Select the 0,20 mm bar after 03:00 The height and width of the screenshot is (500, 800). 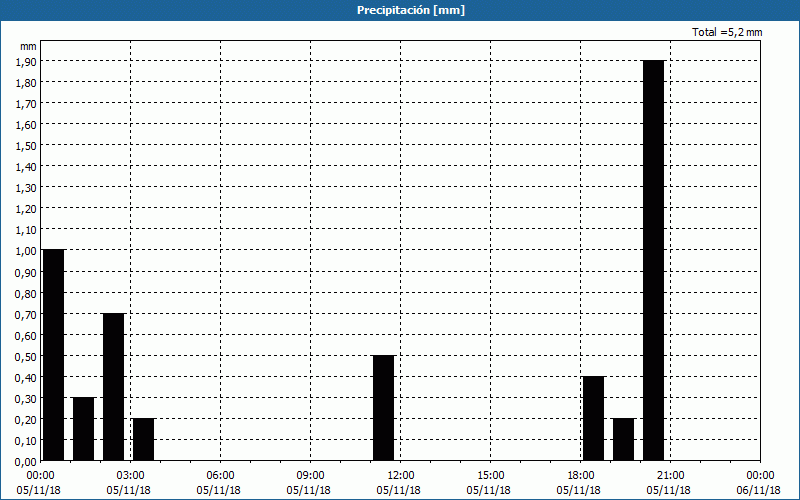pos(143,440)
